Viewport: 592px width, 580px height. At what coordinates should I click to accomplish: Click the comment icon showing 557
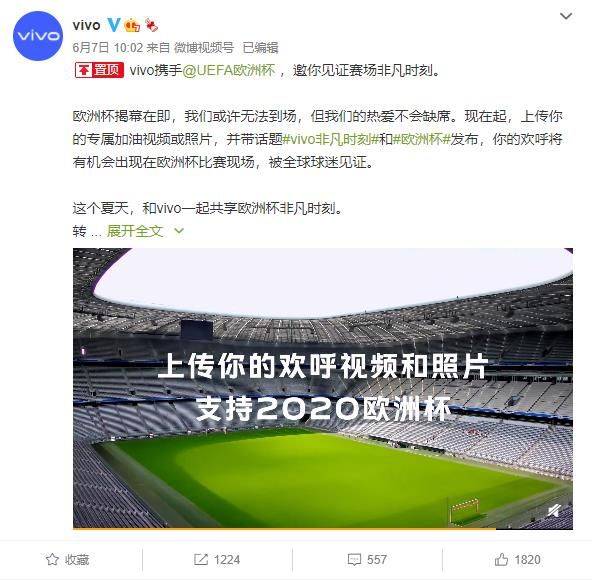tap(354, 559)
